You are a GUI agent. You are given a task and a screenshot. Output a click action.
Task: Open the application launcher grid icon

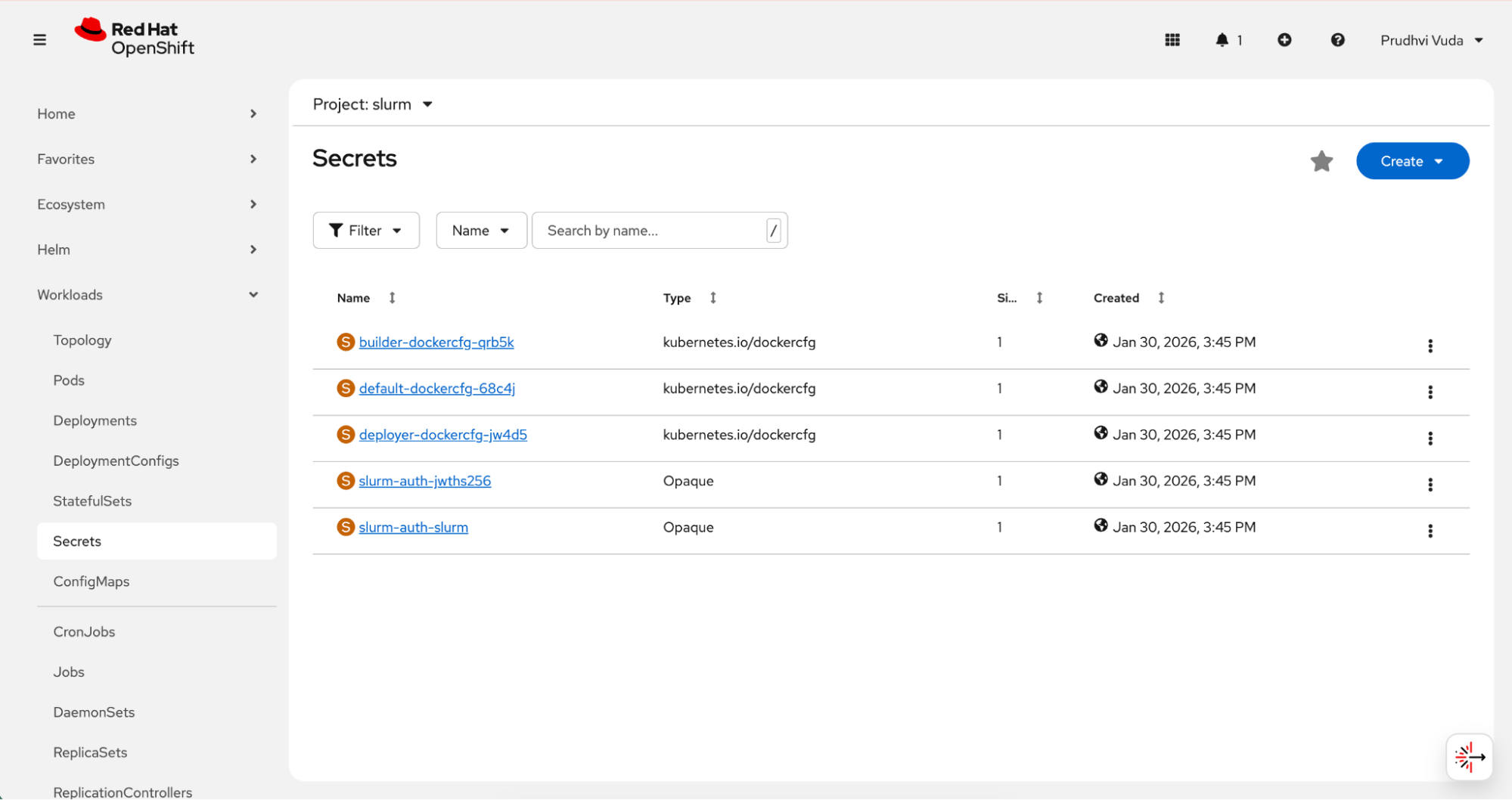[1172, 40]
